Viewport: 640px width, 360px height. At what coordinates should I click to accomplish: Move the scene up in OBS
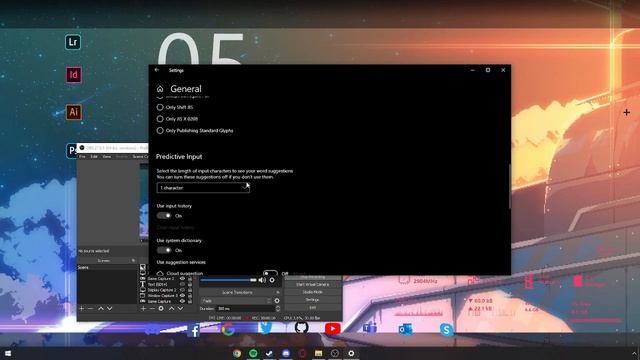101,309
